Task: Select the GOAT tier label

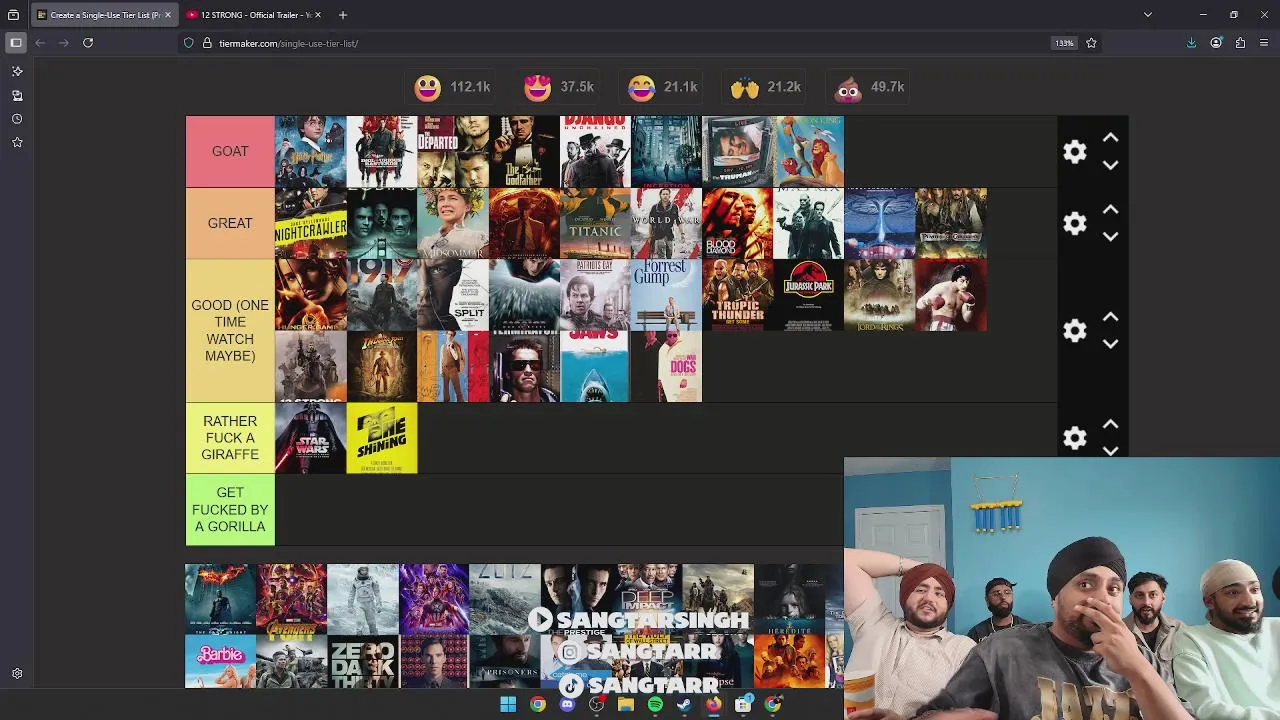Action: pos(230,151)
